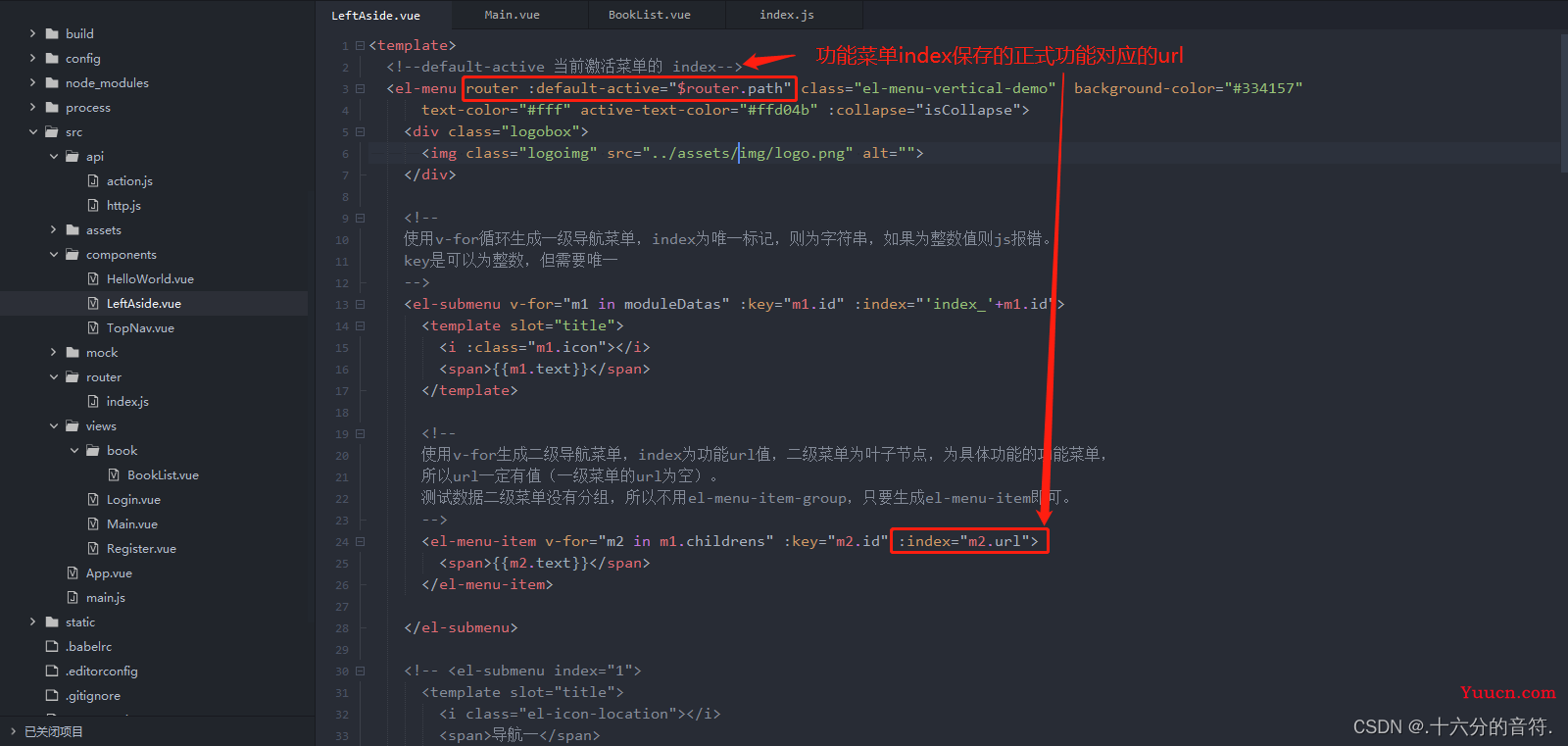This screenshot has width=1568, height=746.
Task: Collapse the book folder chevron
Action: tap(73, 450)
